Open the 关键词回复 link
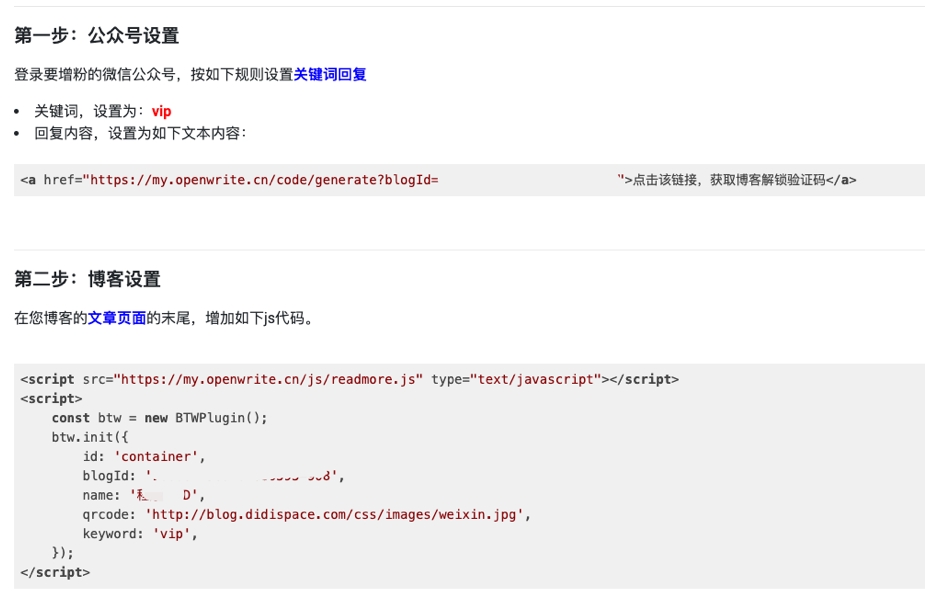Image resolution: width=925 pixels, height=605 pixels. pyautogui.click(x=330, y=75)
